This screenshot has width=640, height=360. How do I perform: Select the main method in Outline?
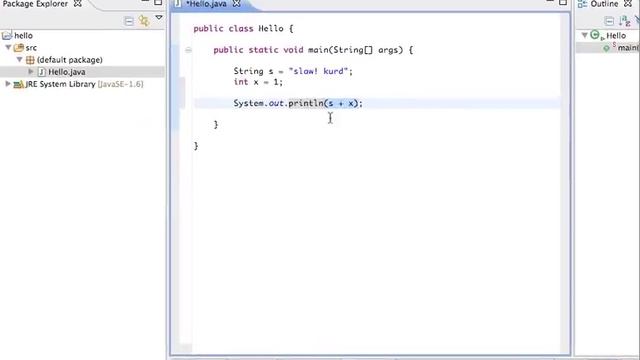click(628, 48)
